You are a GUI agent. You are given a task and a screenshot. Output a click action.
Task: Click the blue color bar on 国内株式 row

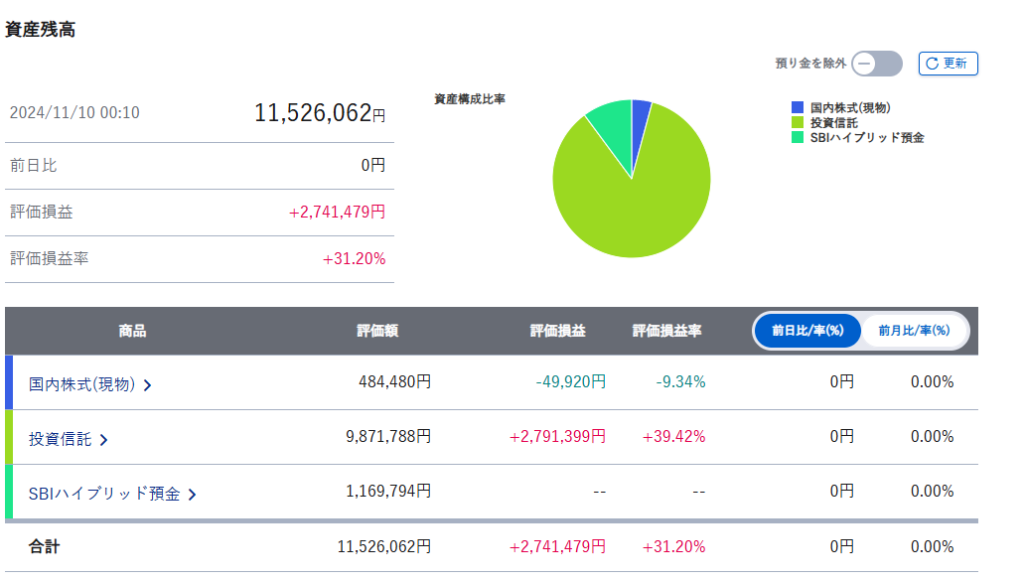pos(9,382)
